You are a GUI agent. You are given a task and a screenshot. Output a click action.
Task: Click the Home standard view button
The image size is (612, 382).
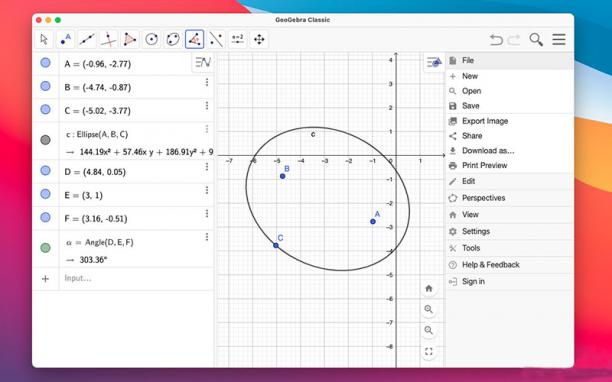click(429, 288)
